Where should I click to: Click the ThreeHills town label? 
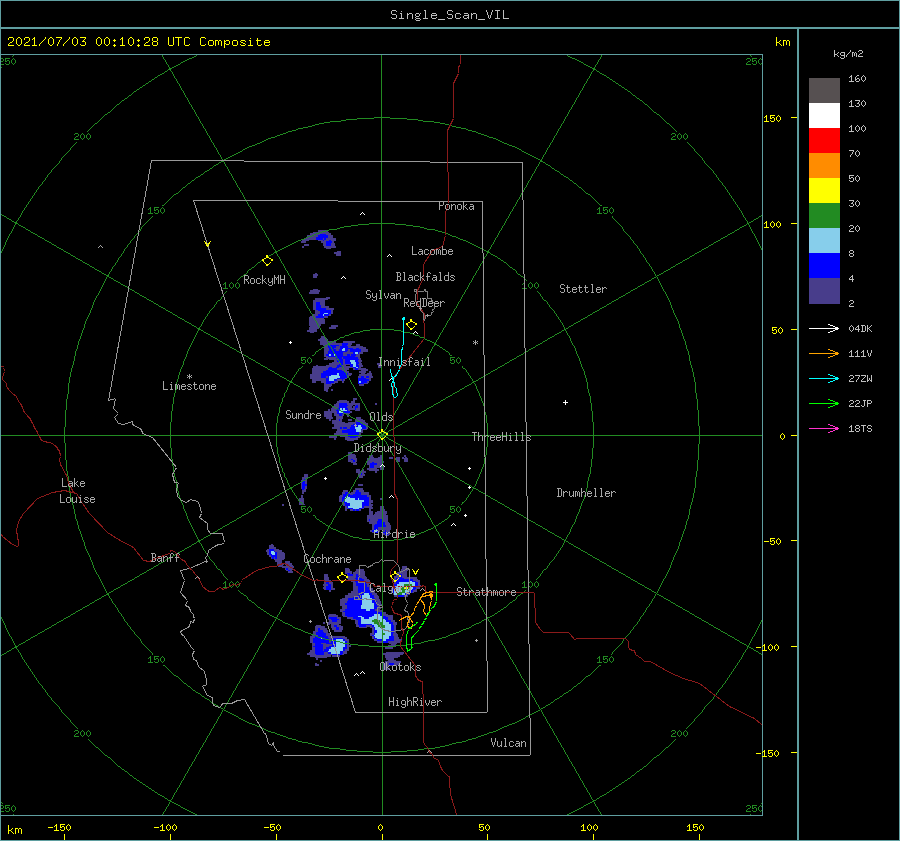click(501, 437)
